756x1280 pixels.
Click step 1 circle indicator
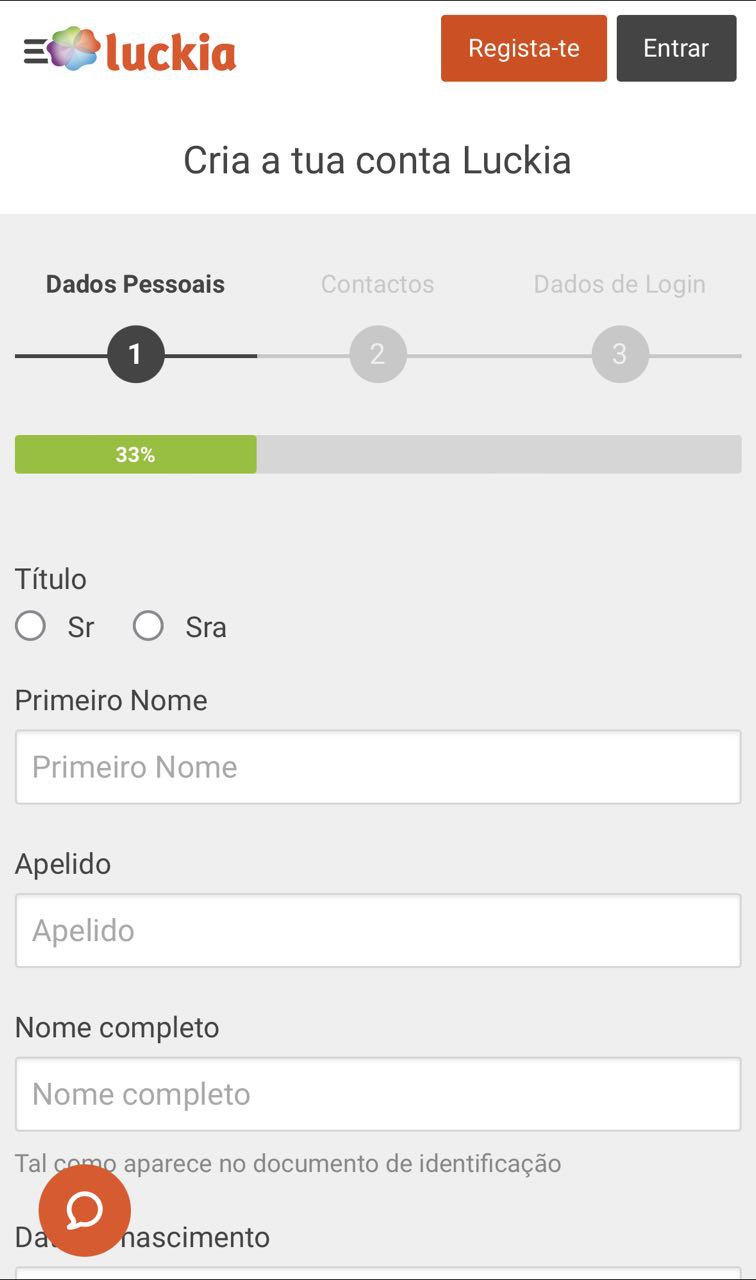tap(135, 354)
